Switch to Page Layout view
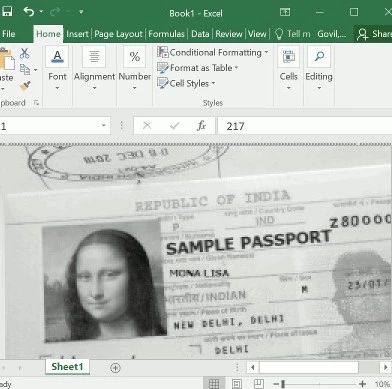Image resolution: width=392 pixels, height=389 pixels. point(237,384)
